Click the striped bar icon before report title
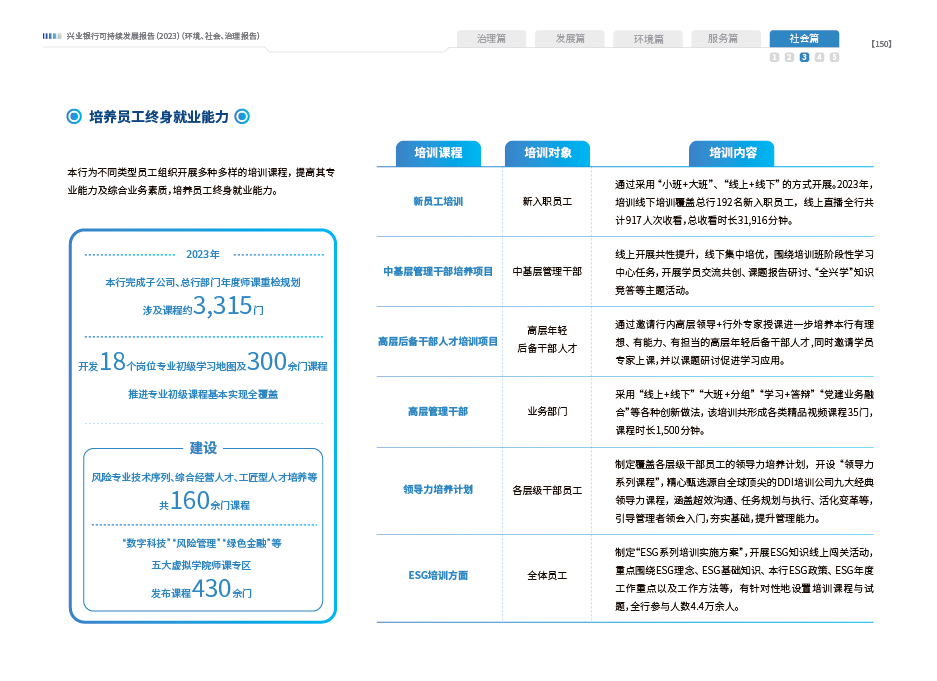 [52, 36]
